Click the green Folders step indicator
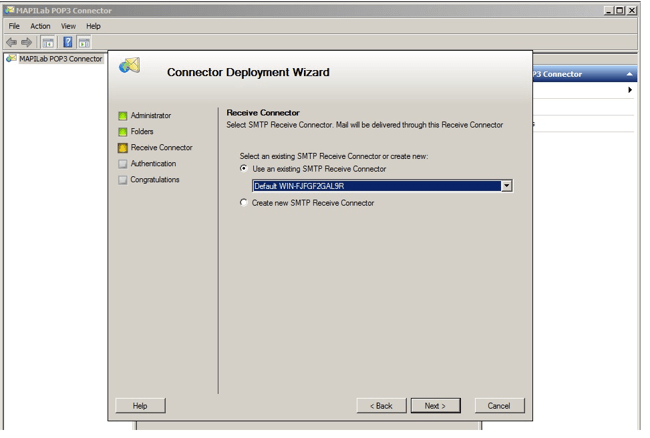 [123, 132]
